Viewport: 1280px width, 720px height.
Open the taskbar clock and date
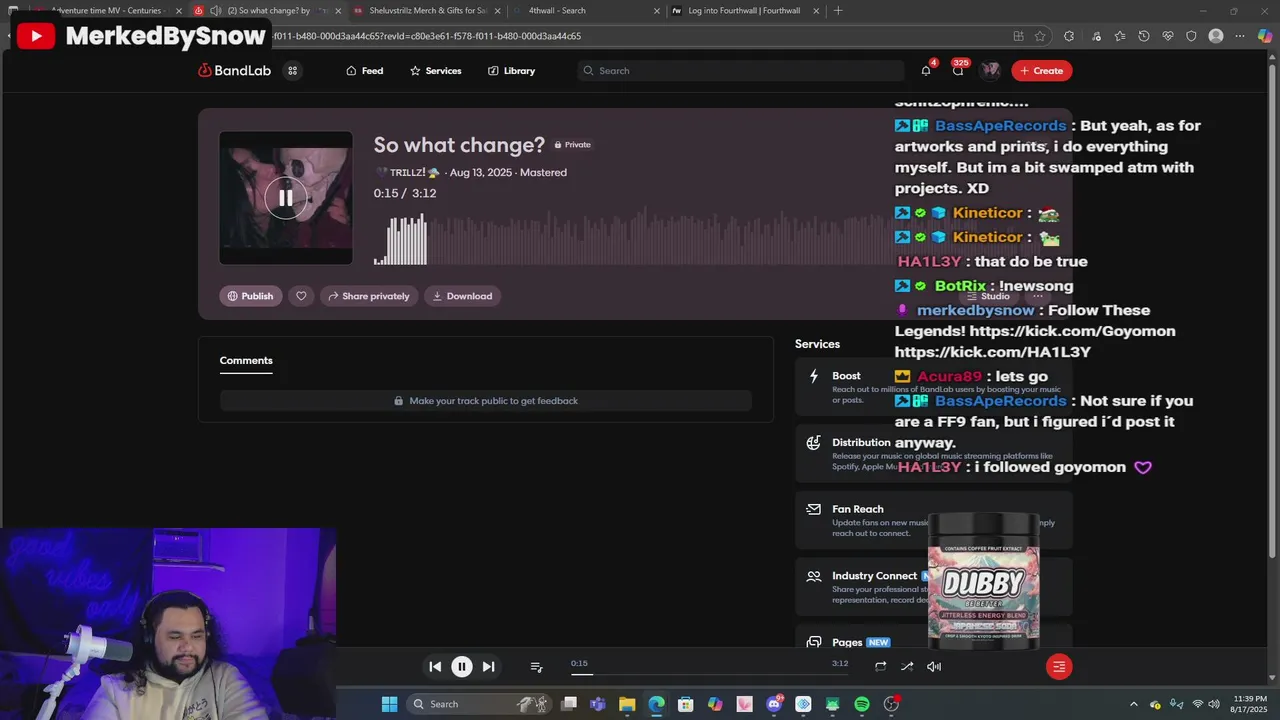(x=1250, y=704)
